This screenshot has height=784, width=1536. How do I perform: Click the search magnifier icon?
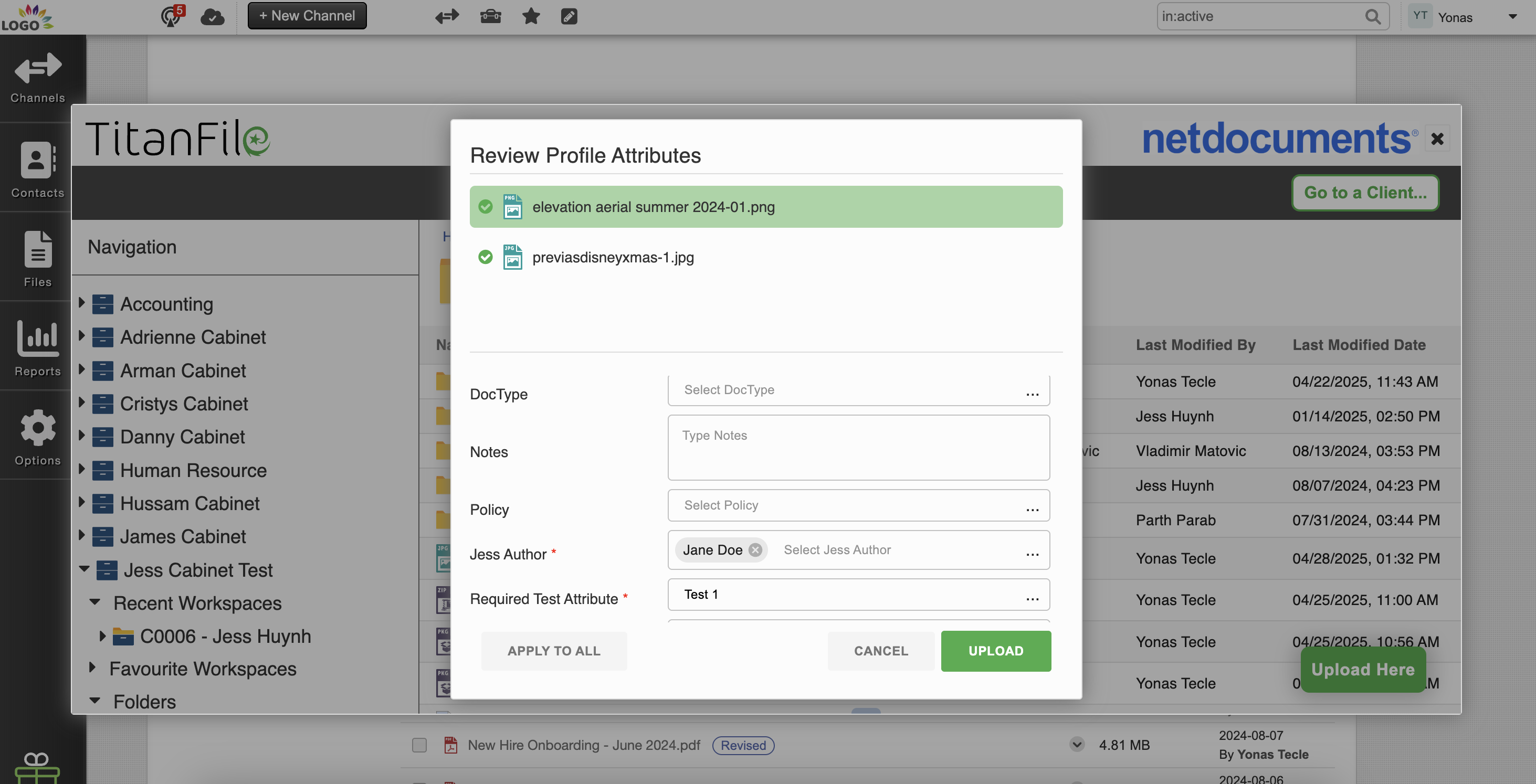[x=1373, y=16]
